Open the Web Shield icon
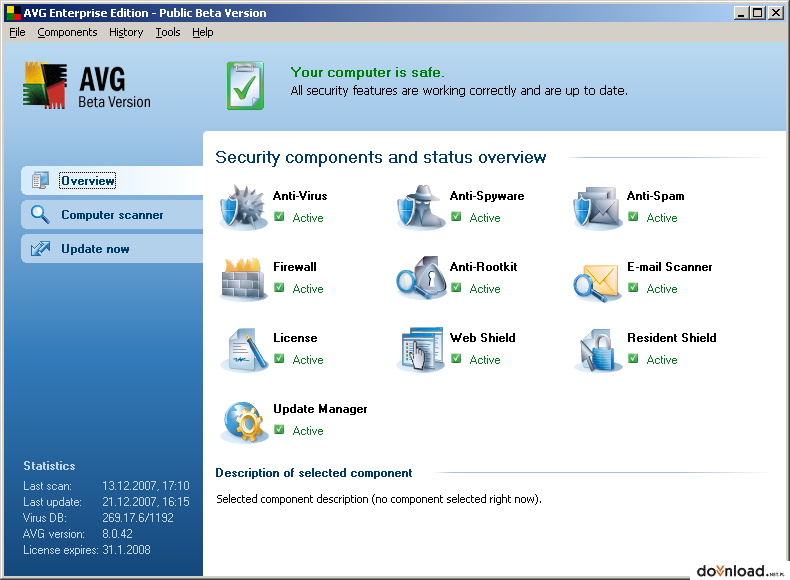Viewport: 790px width, 580px height. click(x=420, y=350)
